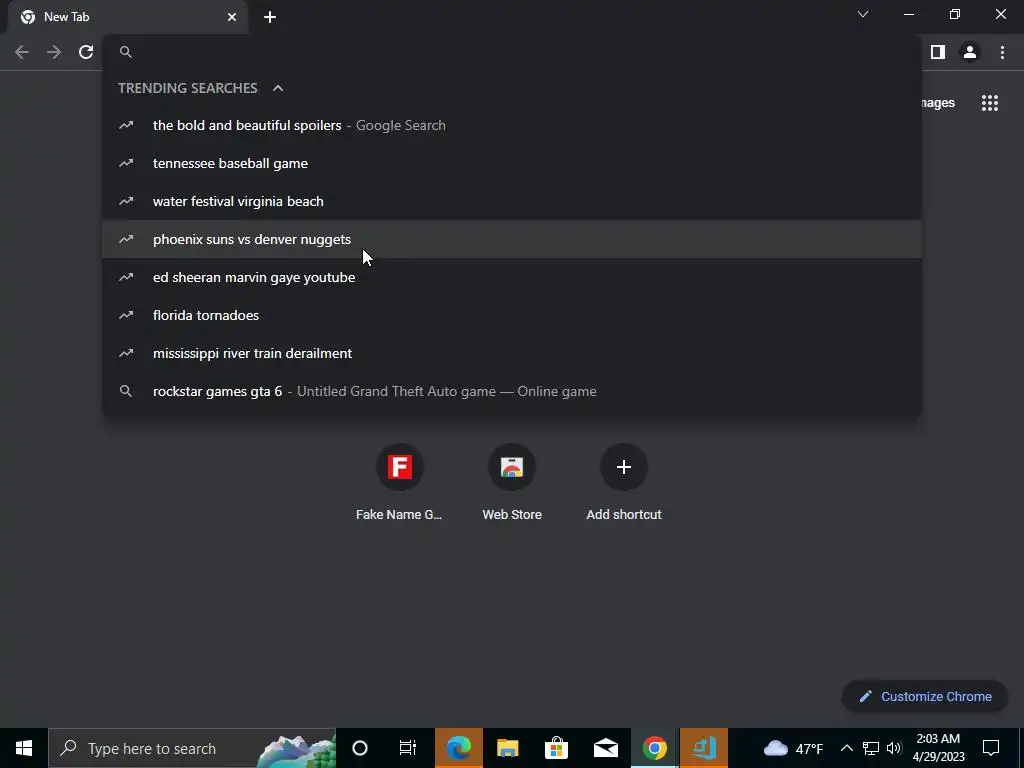
Task: Pick 'phoenix suns vs denver nuggets' suggestion
Action: point(512,239)
